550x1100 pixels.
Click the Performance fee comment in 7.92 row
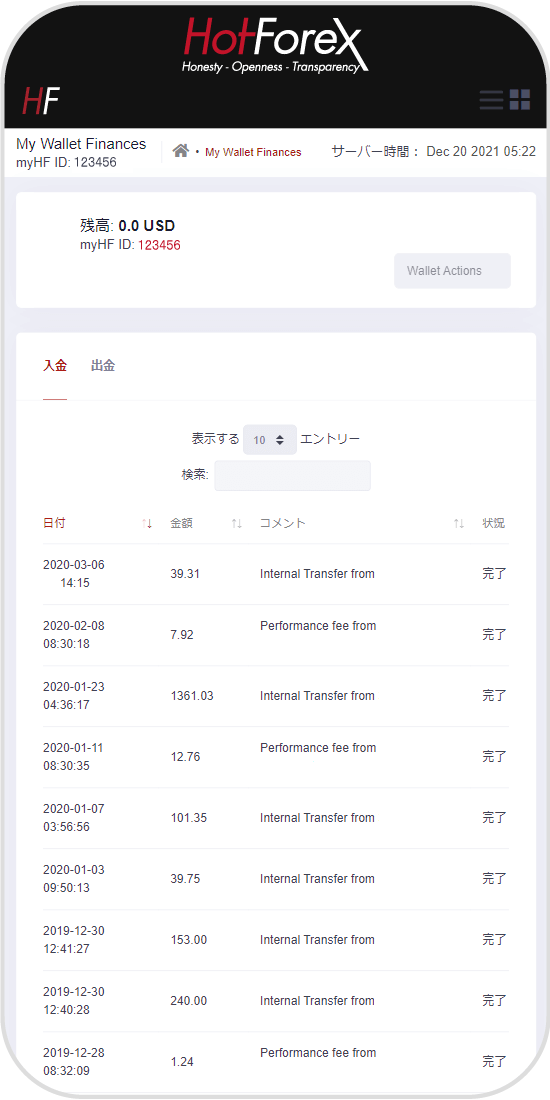[x=318, y=626]
